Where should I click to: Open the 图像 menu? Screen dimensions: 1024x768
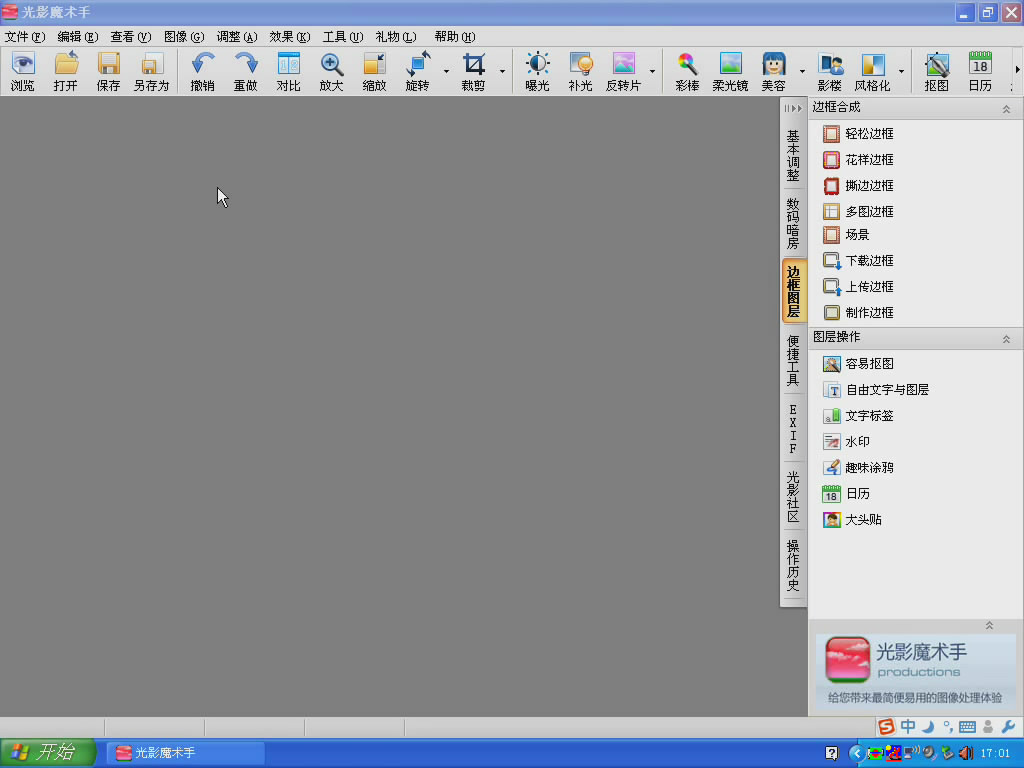[184, 37]
